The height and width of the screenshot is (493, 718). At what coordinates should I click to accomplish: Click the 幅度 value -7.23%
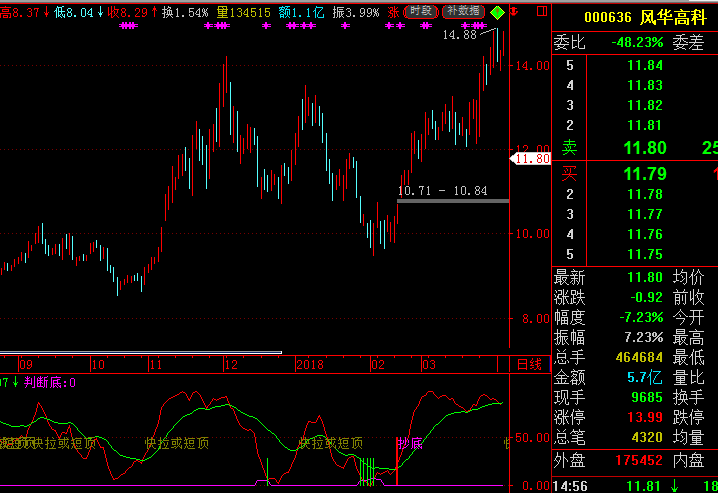coord(641,317)
